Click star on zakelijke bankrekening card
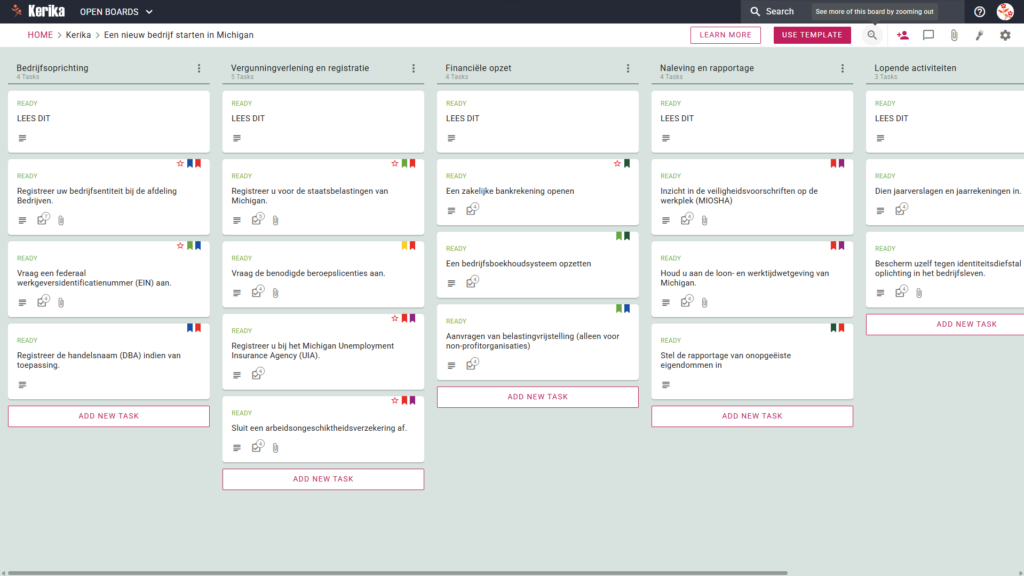1024x576 pixels. click(x=617, y=163)
